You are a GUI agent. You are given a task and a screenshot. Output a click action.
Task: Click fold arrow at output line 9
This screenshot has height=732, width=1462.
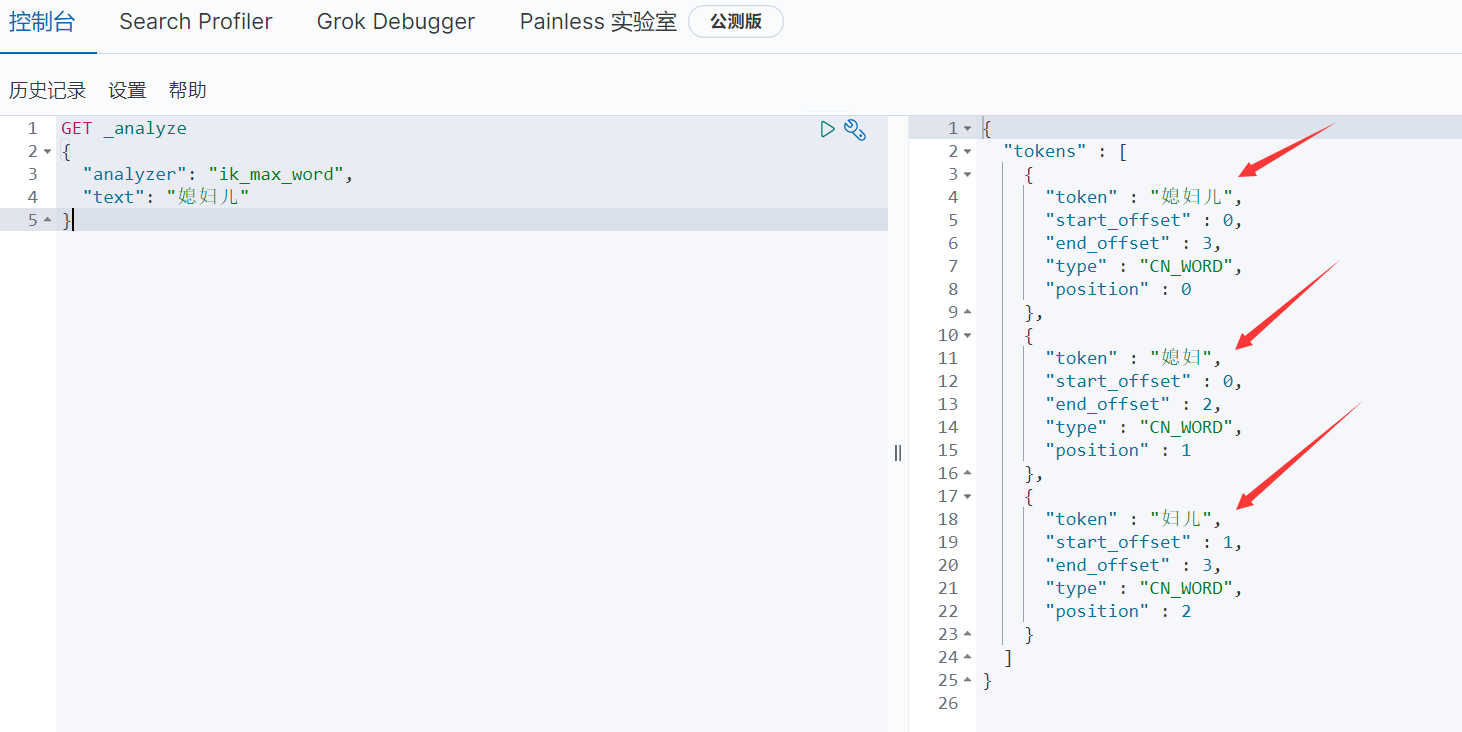point(967,312)
